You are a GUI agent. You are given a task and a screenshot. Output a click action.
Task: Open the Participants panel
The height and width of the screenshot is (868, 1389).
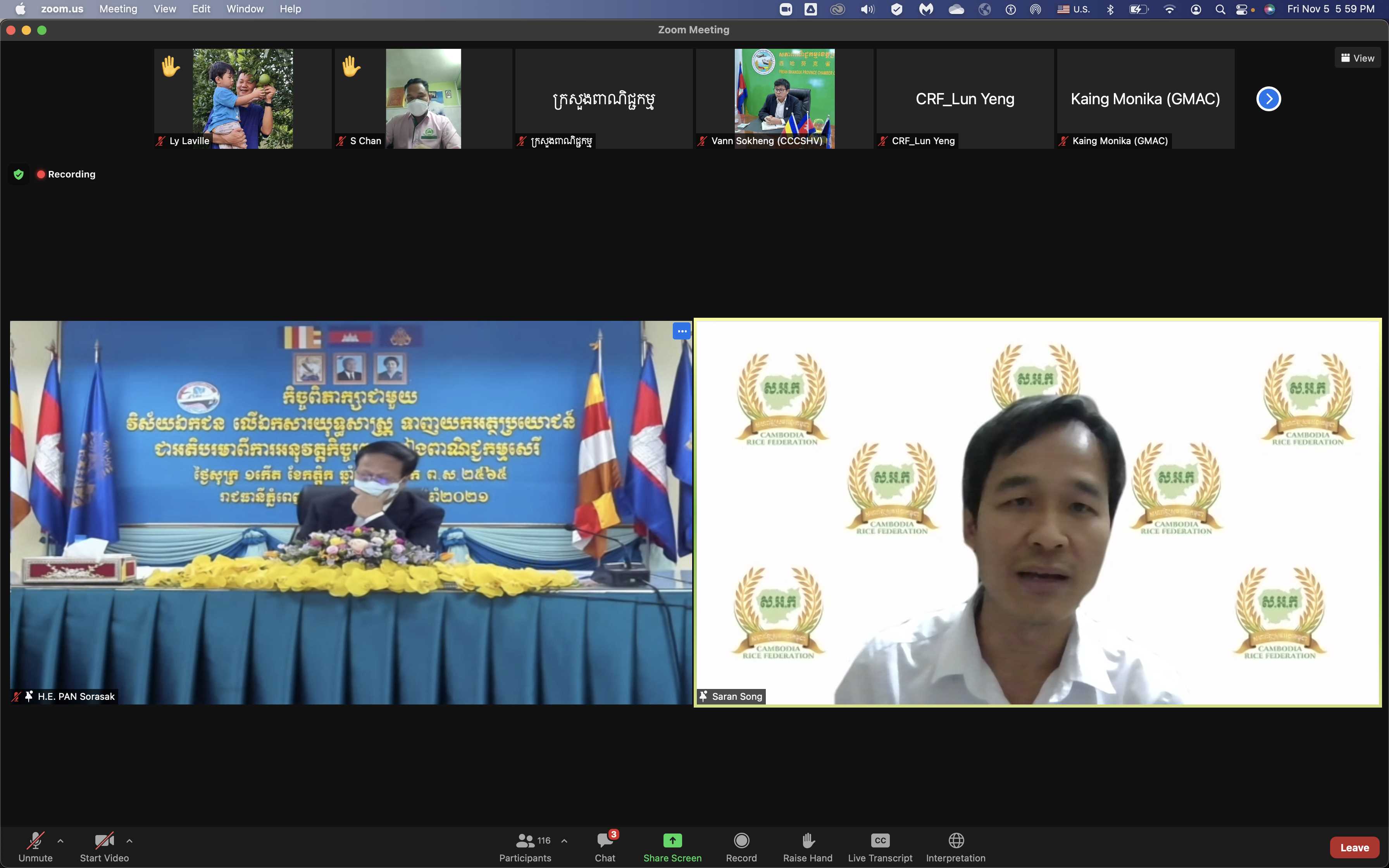525,847
